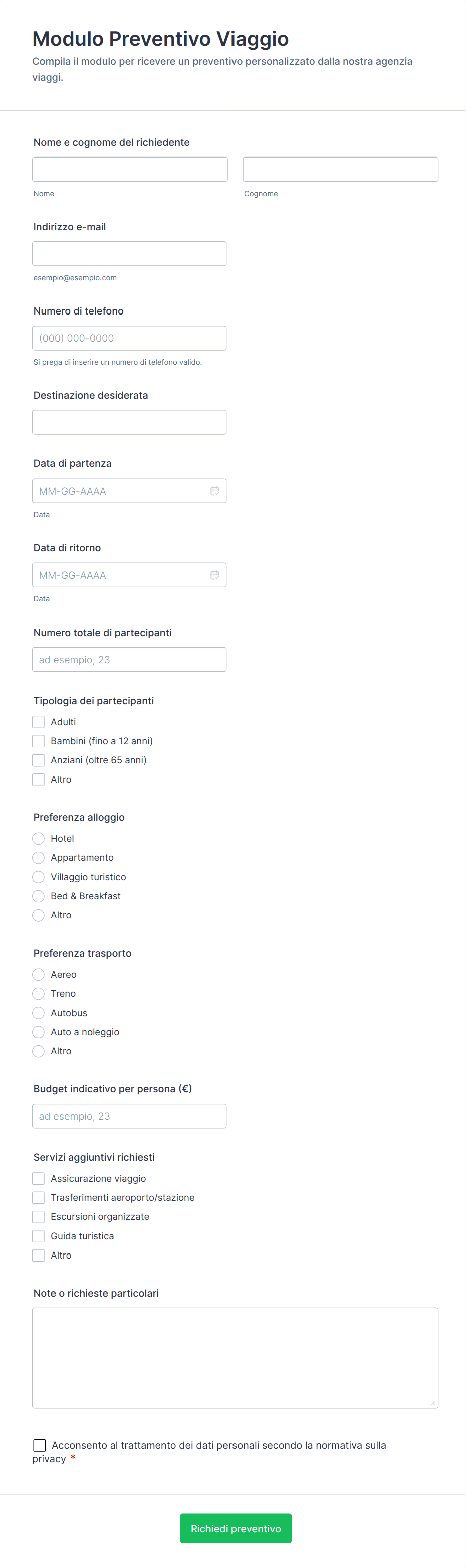Screen dimensions: 466x1568
Task: Open calendar icon for Data di ritorno
Action: [215, 575]
